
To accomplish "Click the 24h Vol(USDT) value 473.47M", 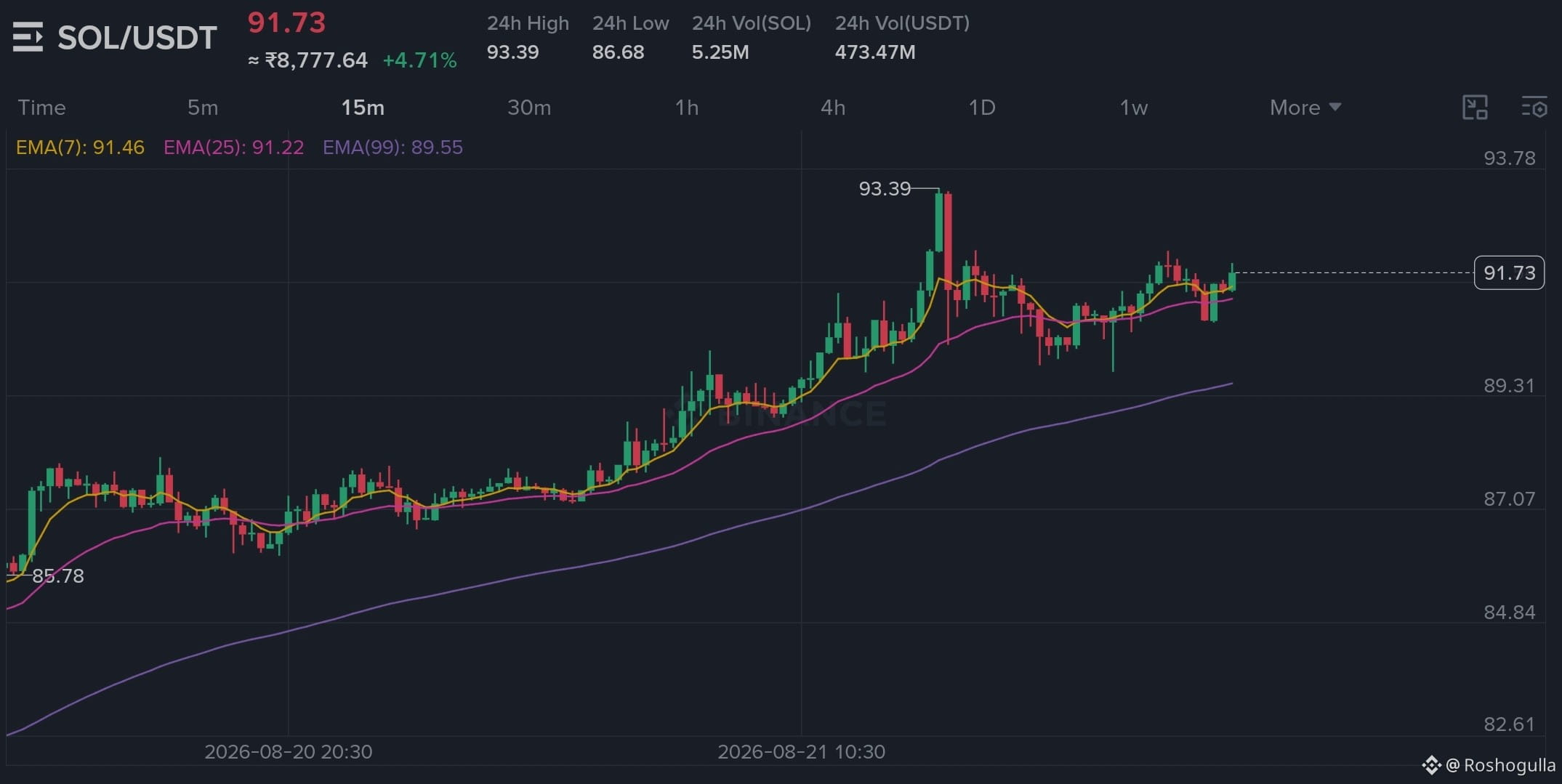I will click(875, 52).
